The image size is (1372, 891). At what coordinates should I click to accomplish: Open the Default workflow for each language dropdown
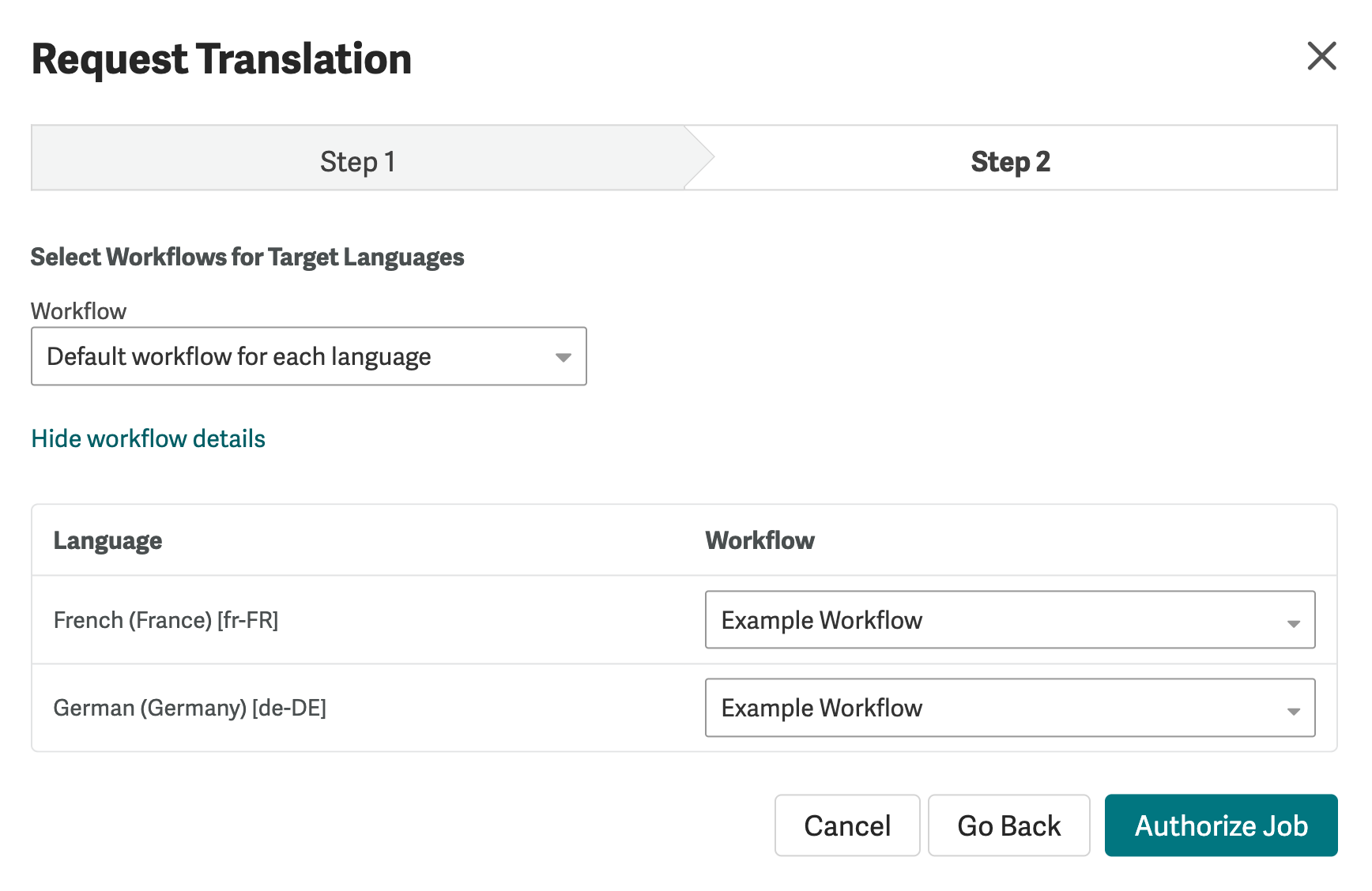(309, 356)
